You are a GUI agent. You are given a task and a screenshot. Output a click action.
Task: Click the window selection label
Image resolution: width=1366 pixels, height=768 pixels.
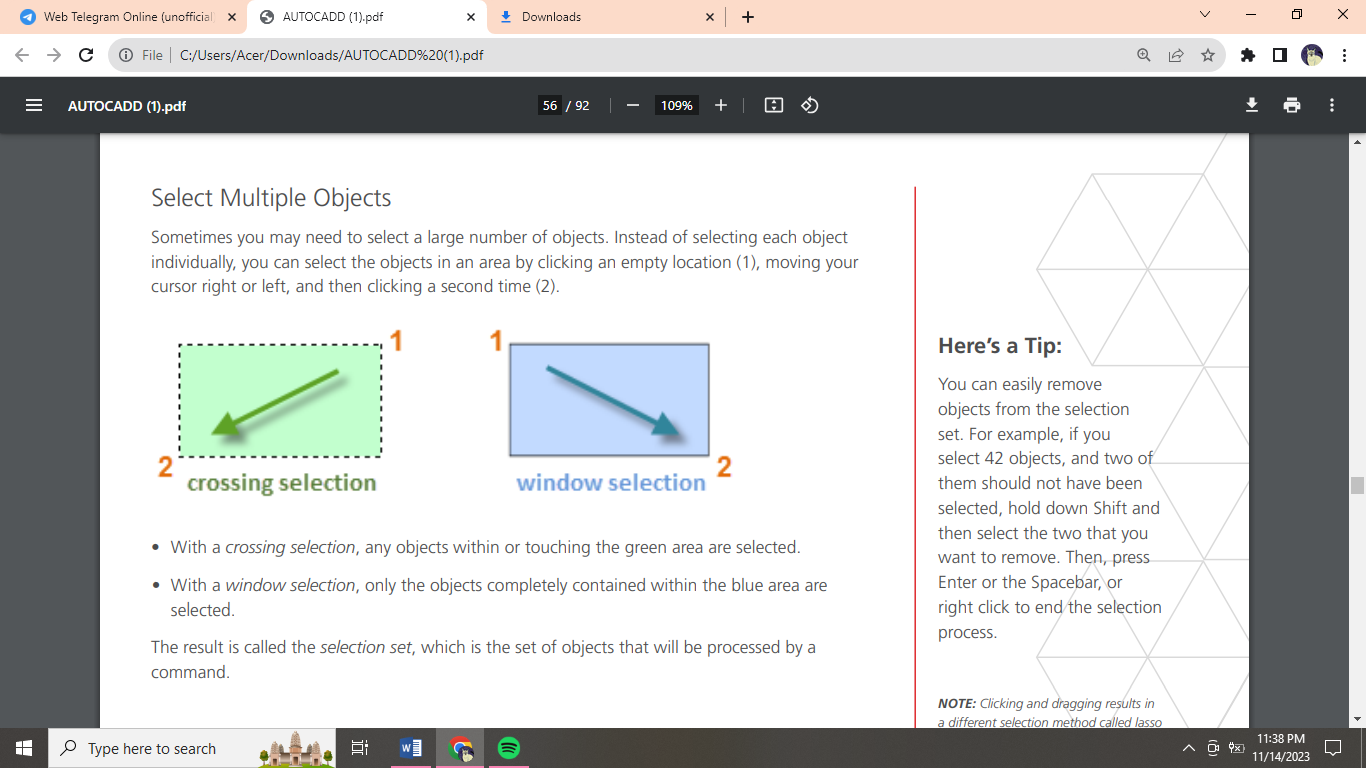611,483
